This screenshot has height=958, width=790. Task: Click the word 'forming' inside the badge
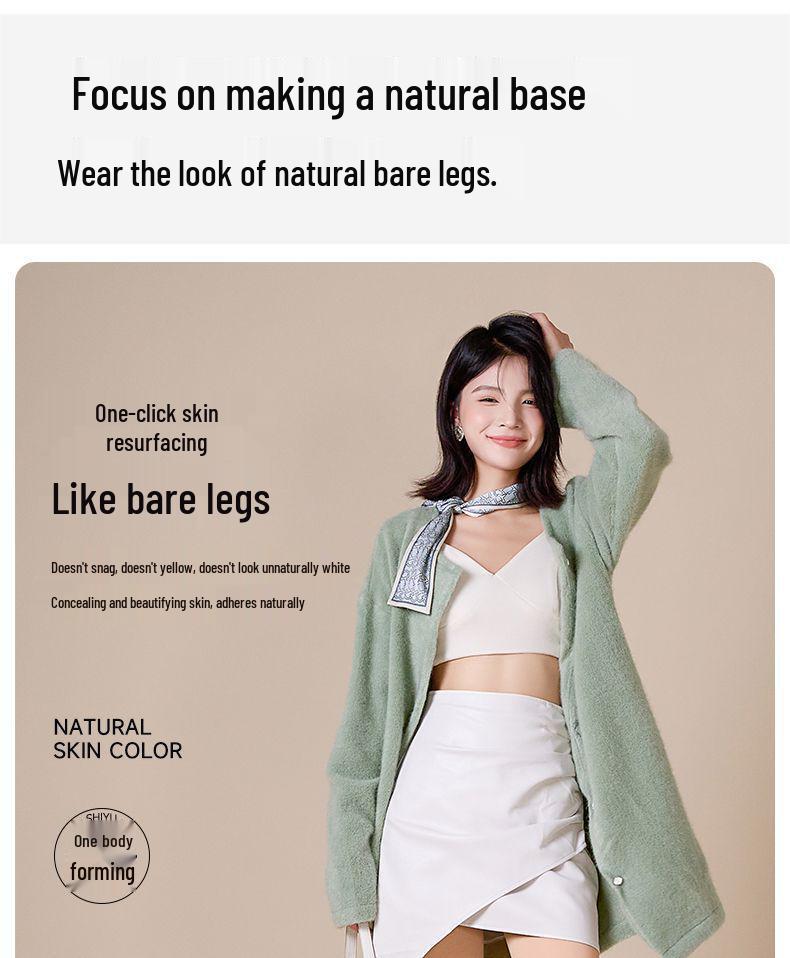tap(102, 871)
